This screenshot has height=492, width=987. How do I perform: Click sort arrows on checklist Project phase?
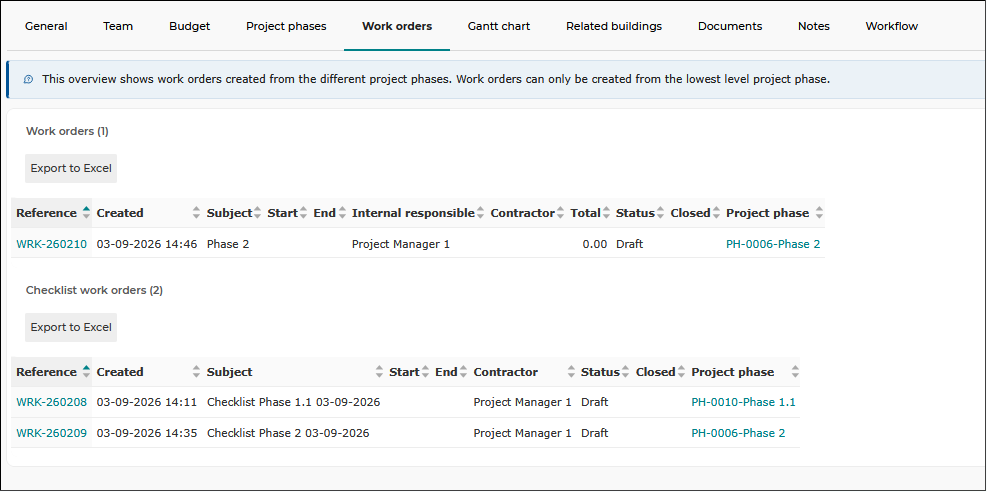click(796, 372)
